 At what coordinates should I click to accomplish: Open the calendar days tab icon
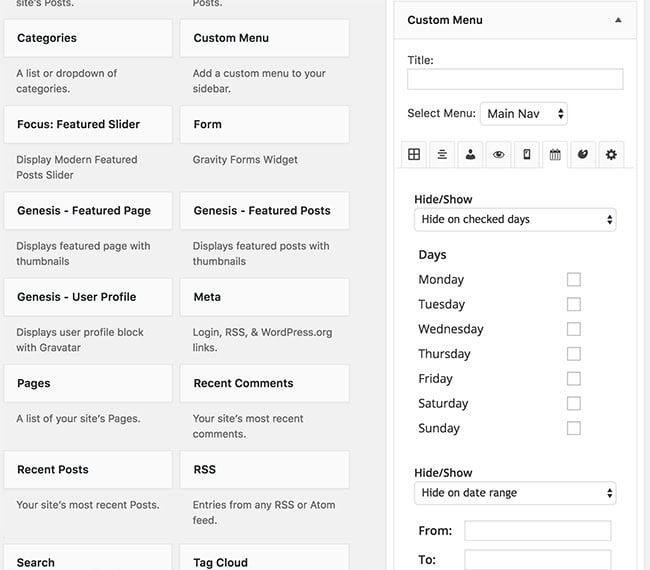coord(555,155)
